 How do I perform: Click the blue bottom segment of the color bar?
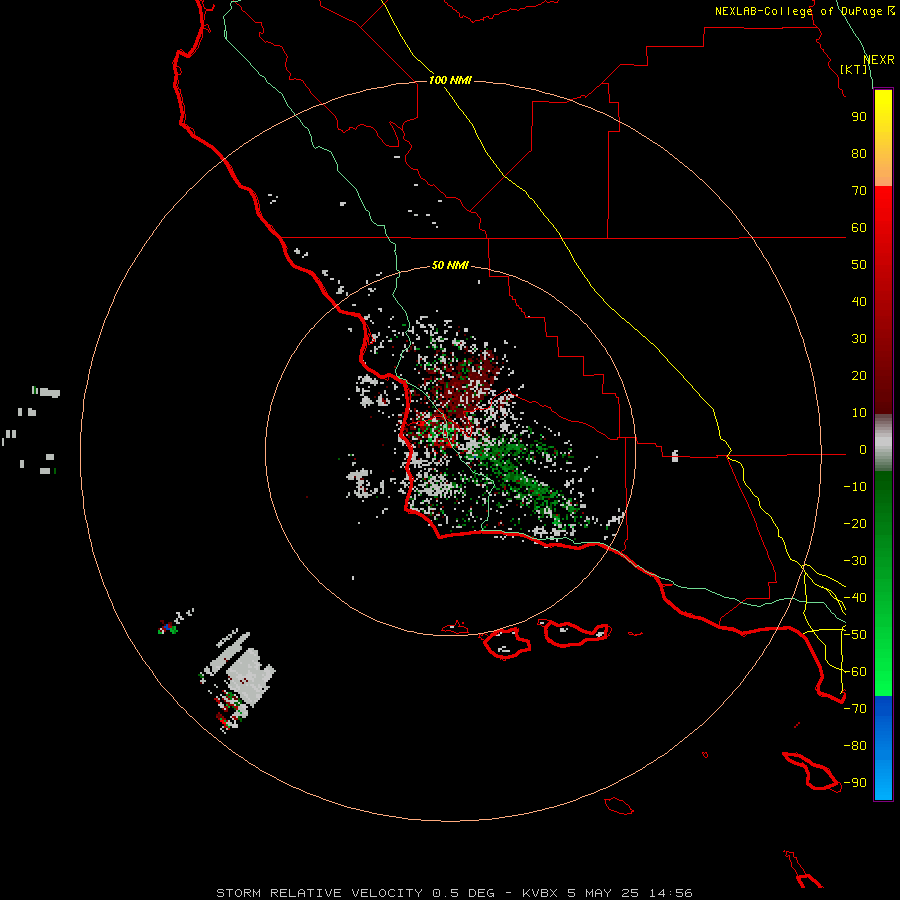click(x=883, y=748)
